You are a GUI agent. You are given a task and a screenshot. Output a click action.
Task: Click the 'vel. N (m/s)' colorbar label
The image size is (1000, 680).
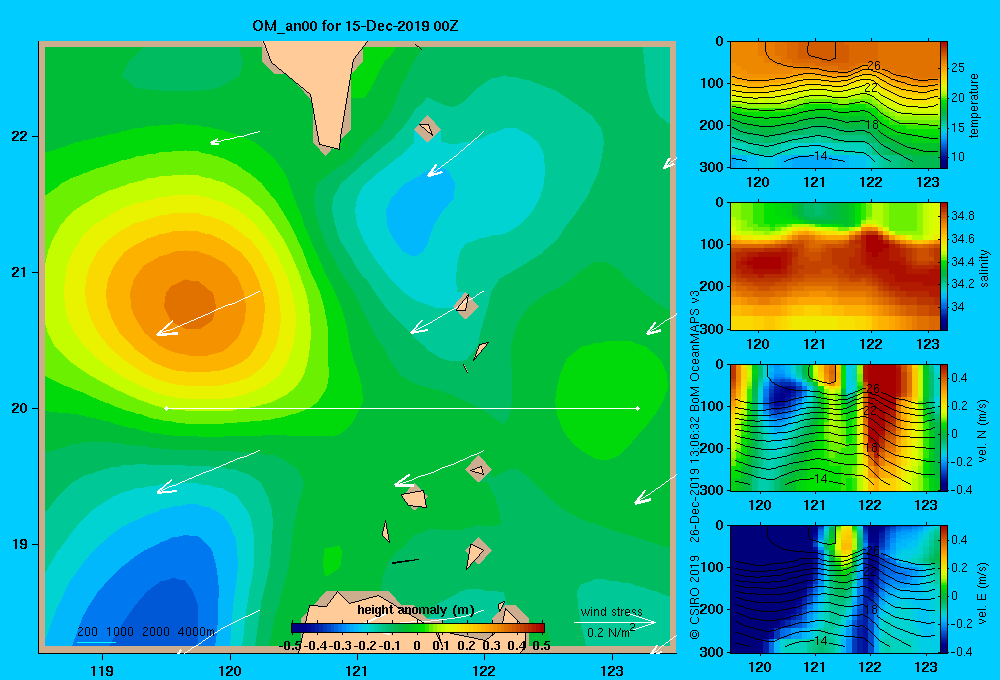tap(982, 431)
